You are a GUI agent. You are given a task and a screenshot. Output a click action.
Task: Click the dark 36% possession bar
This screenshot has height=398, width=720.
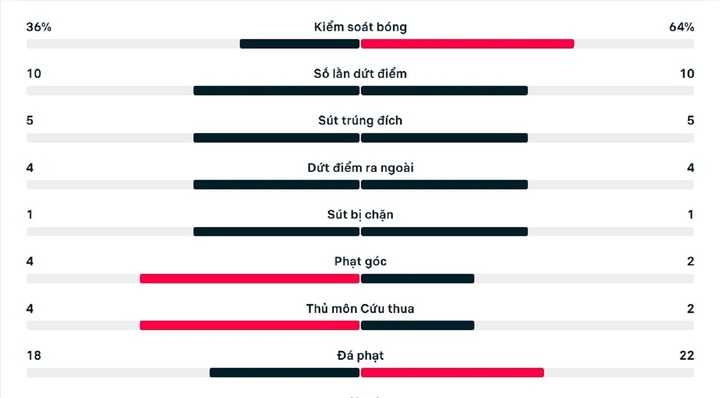coord(299,44)
